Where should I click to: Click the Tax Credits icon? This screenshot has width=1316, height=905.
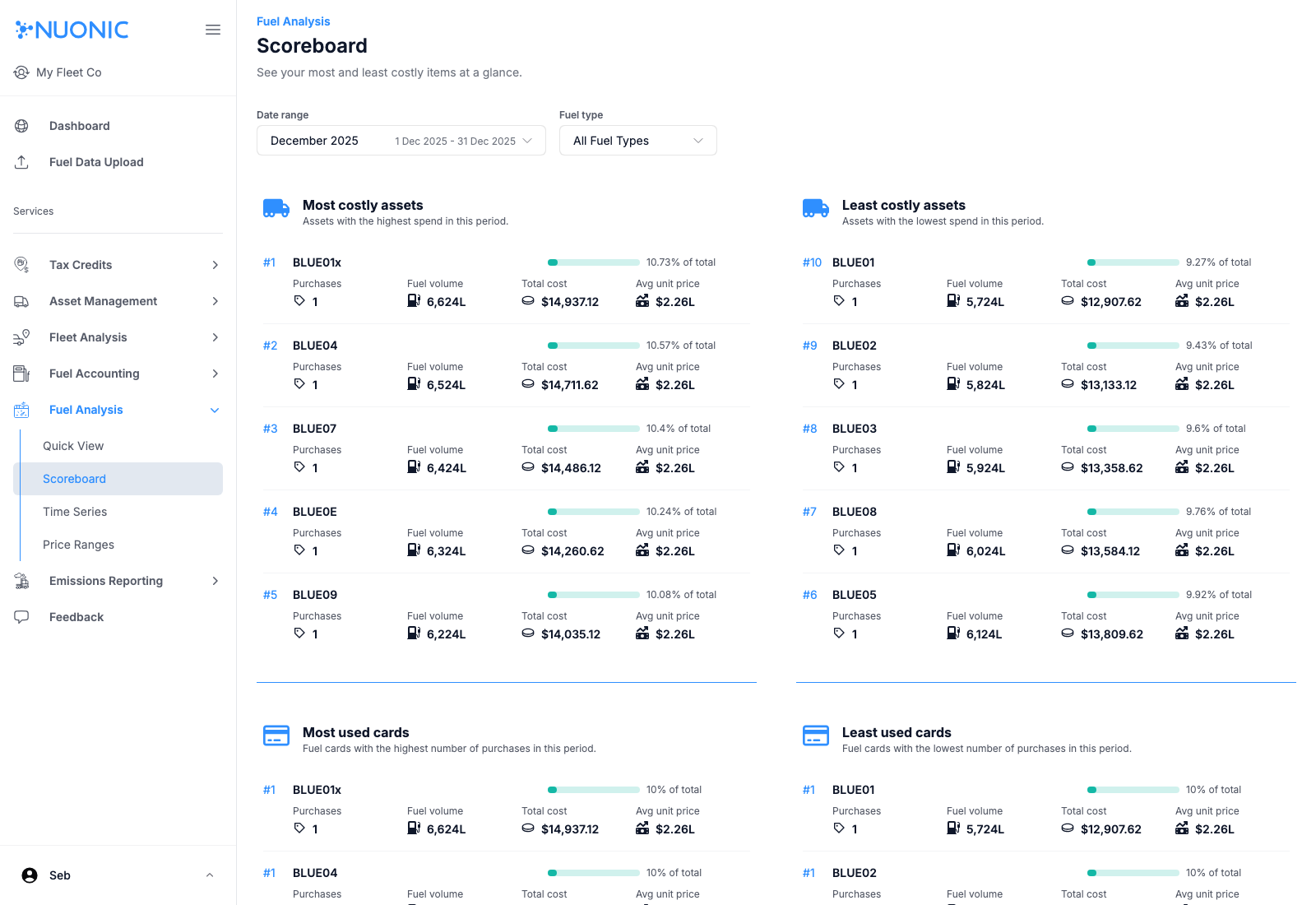pyautogui.click(x=22, y=265)
